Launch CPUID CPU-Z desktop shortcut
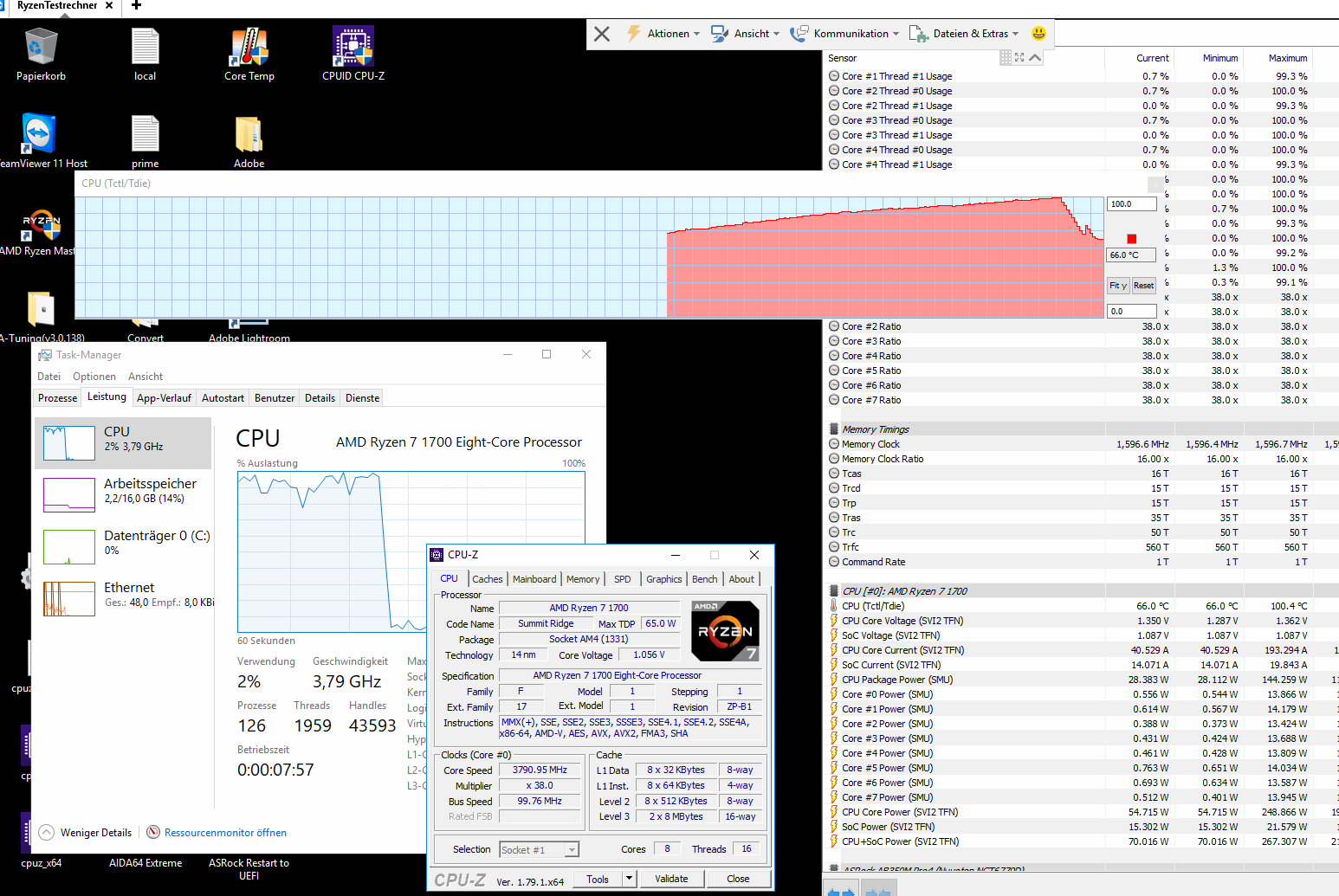The image size is (1339, 896). pyautogui.click(x=353, y=54)
